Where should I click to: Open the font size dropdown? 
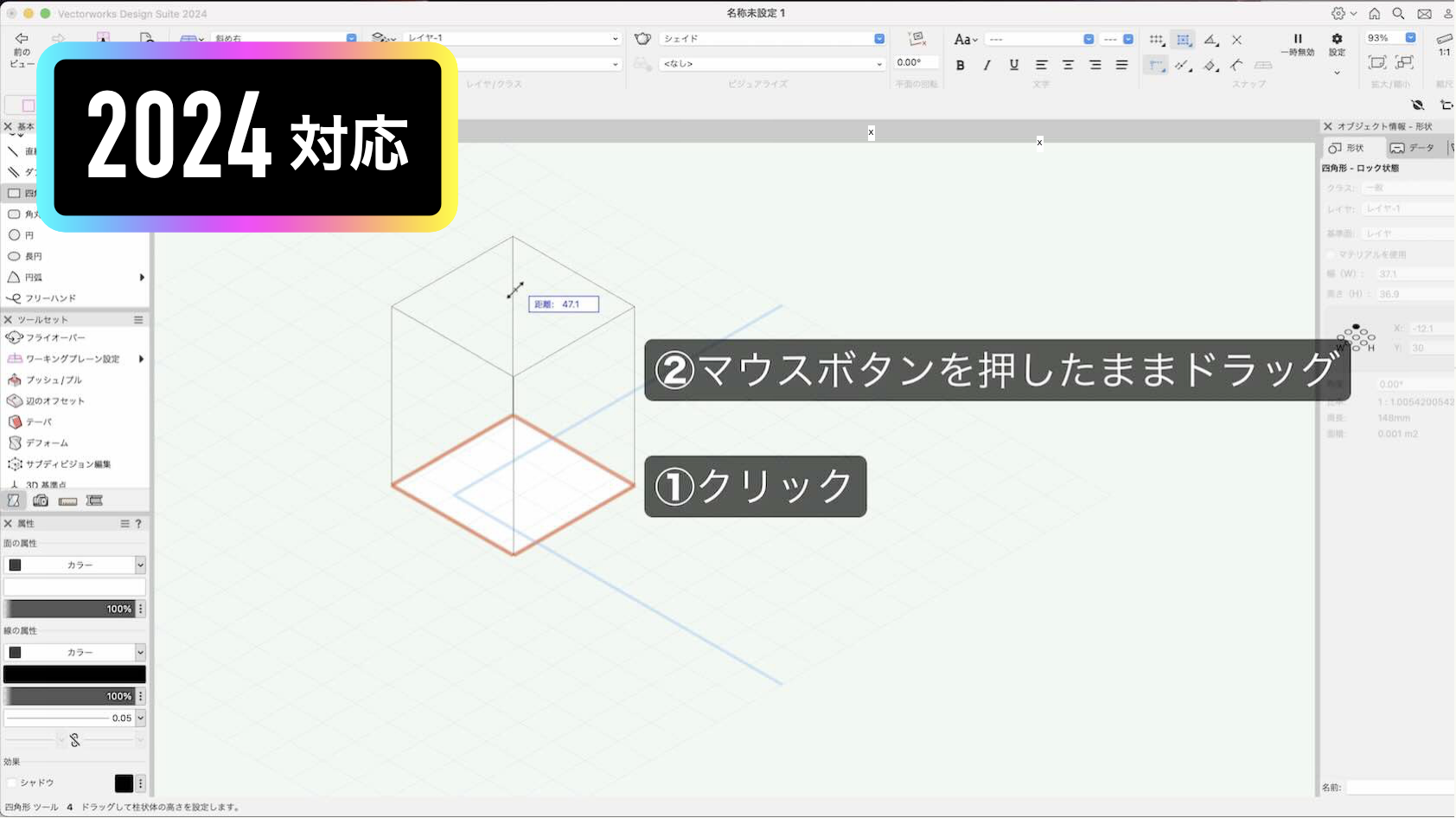[1117, 40]
